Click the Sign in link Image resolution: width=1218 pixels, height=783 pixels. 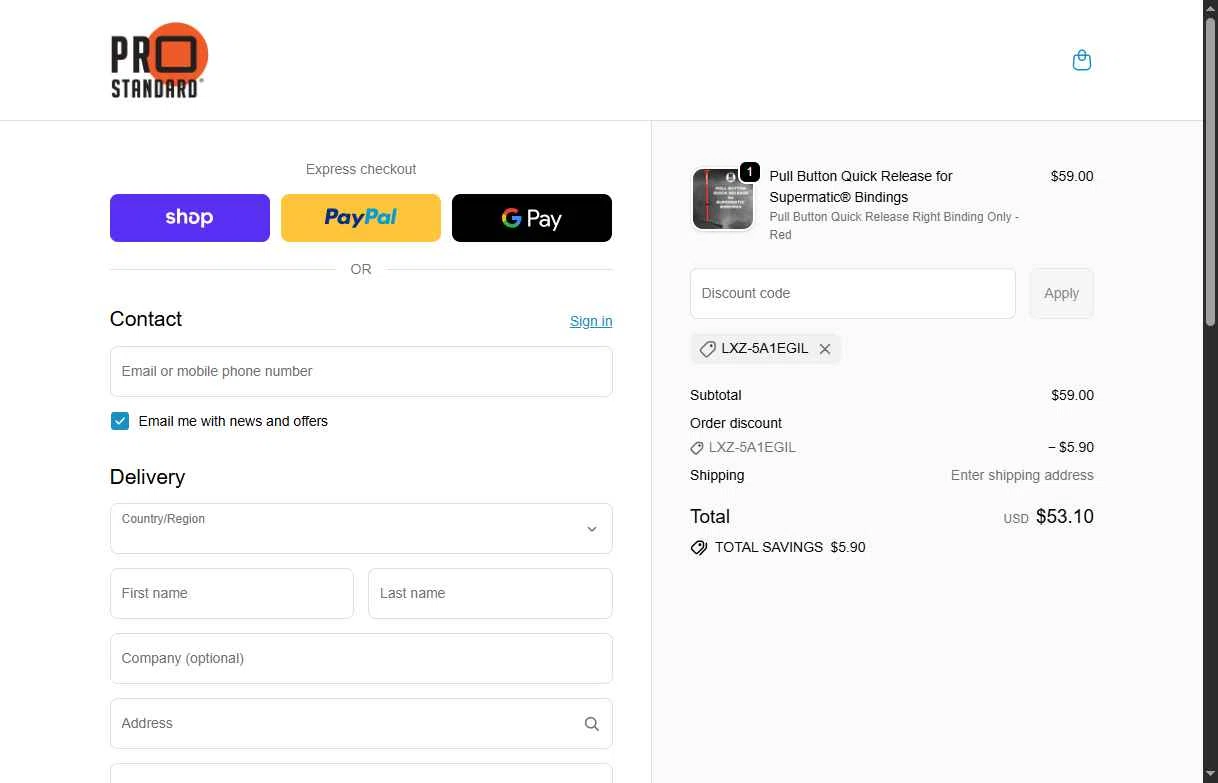[591, 321]
